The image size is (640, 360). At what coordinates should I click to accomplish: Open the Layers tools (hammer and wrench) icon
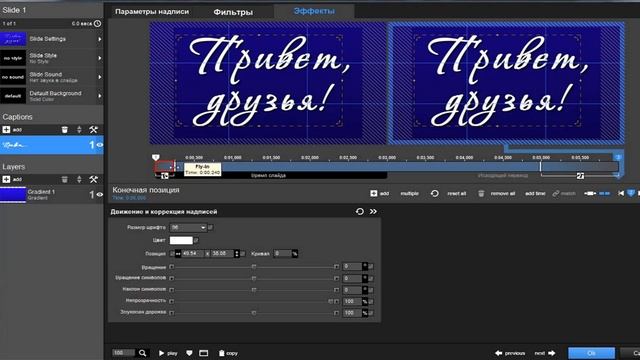pyautogui.click(x=93, y=179)
